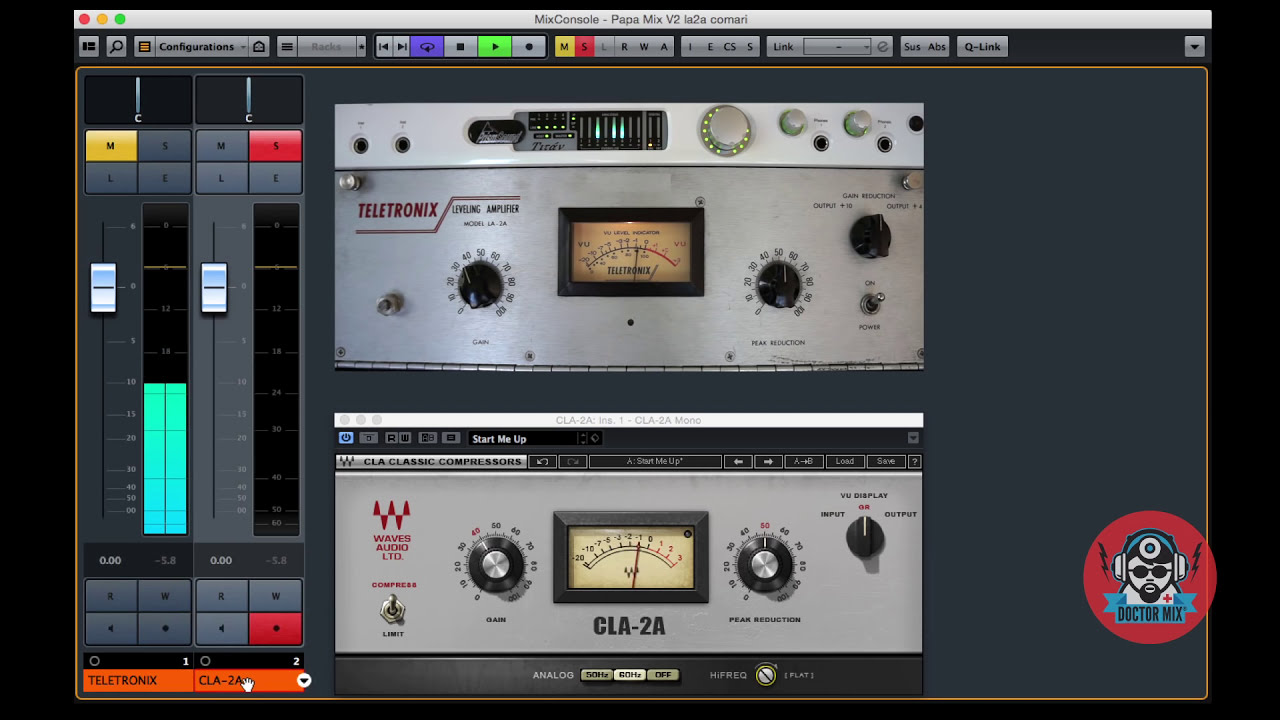Go to next marker transport button
The width and height of the screenshot is (1280, 720).
[402, 47]
